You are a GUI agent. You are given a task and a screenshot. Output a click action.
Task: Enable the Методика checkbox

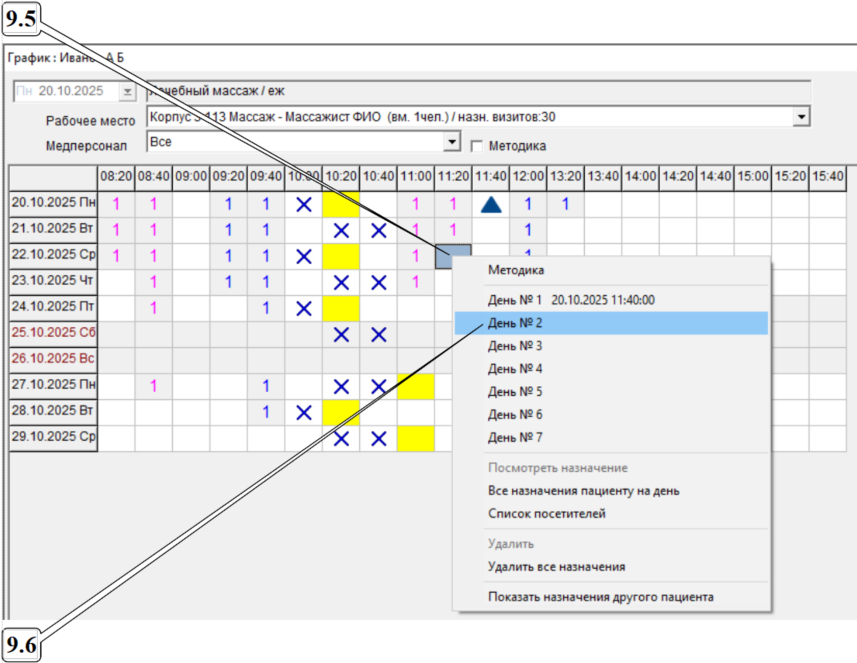point(476,145)
